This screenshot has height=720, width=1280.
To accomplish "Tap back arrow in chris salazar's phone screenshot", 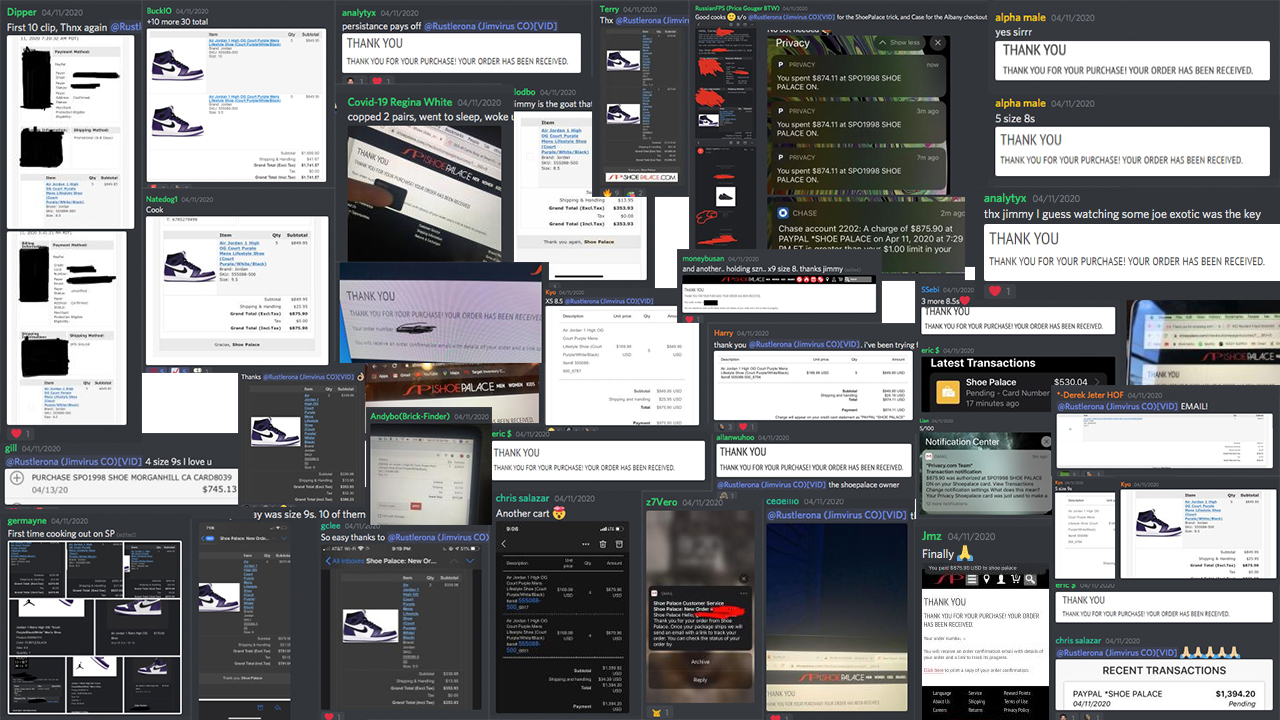I will pos(503,544).
